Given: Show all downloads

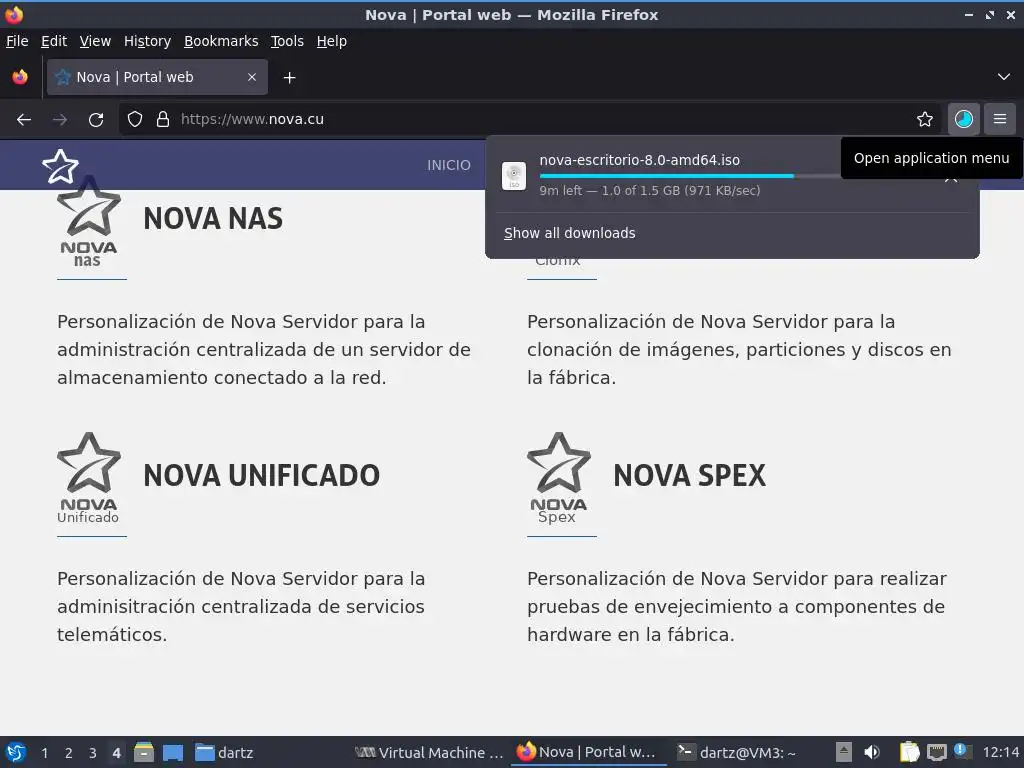Looking at the screenshot, I should pos(569,233).
